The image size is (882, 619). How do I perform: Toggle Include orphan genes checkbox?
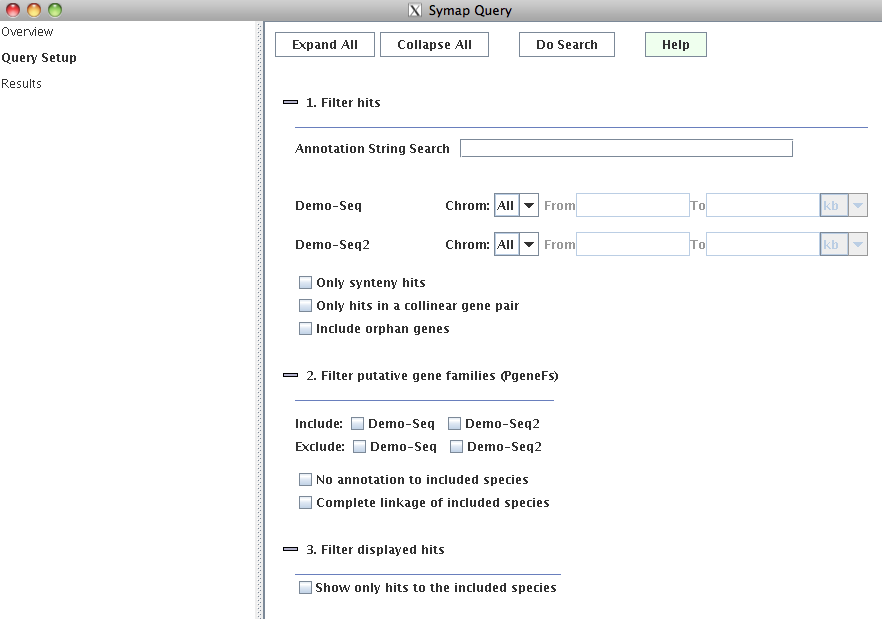click(x=305, y=329)
